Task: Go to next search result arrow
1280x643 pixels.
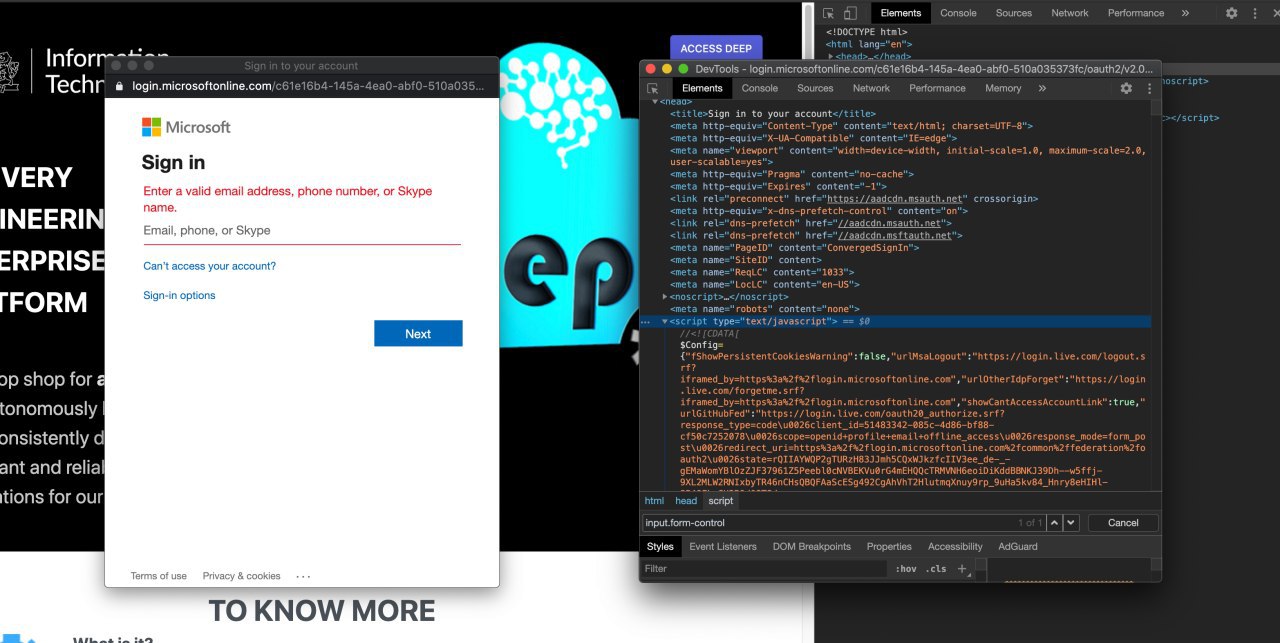Action: [x=1071, y=522]
